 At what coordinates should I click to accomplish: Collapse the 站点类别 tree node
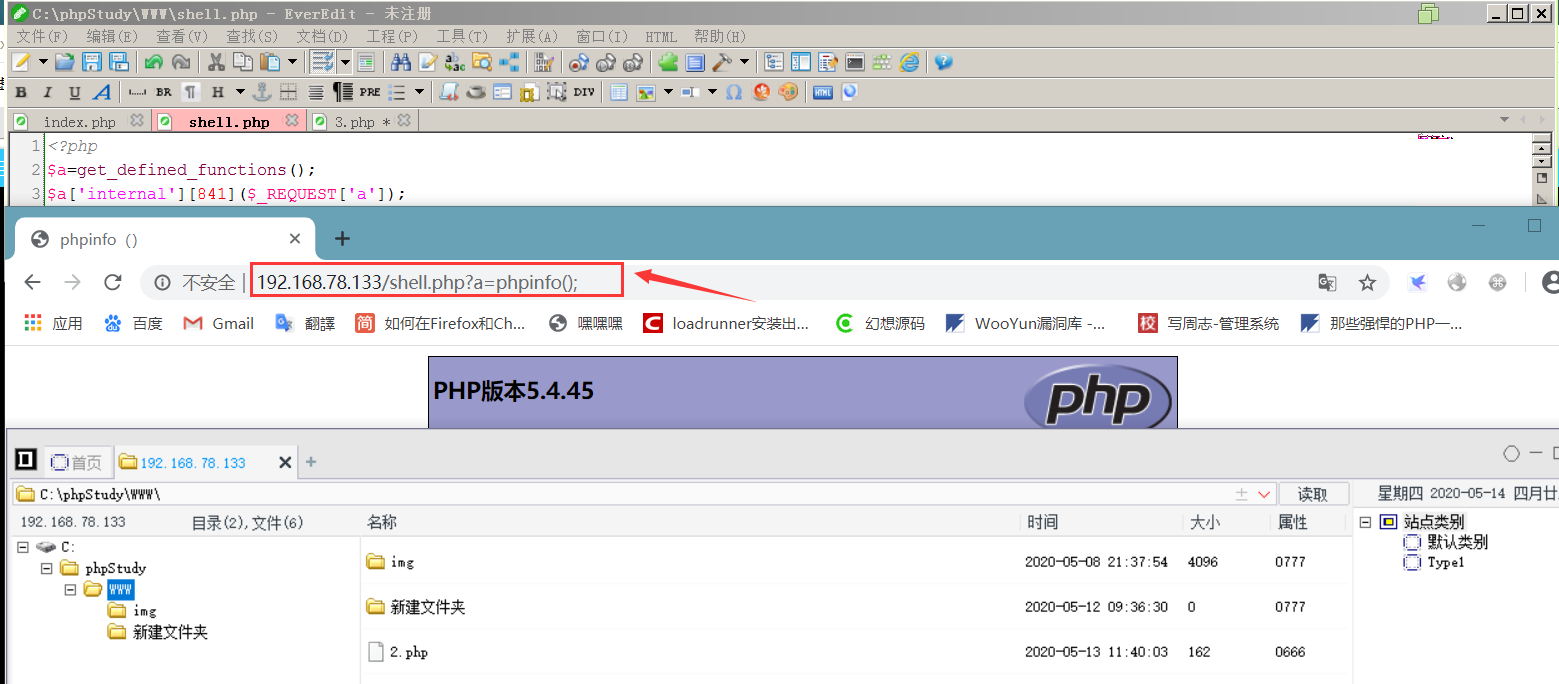click(x=1366, y=521)
